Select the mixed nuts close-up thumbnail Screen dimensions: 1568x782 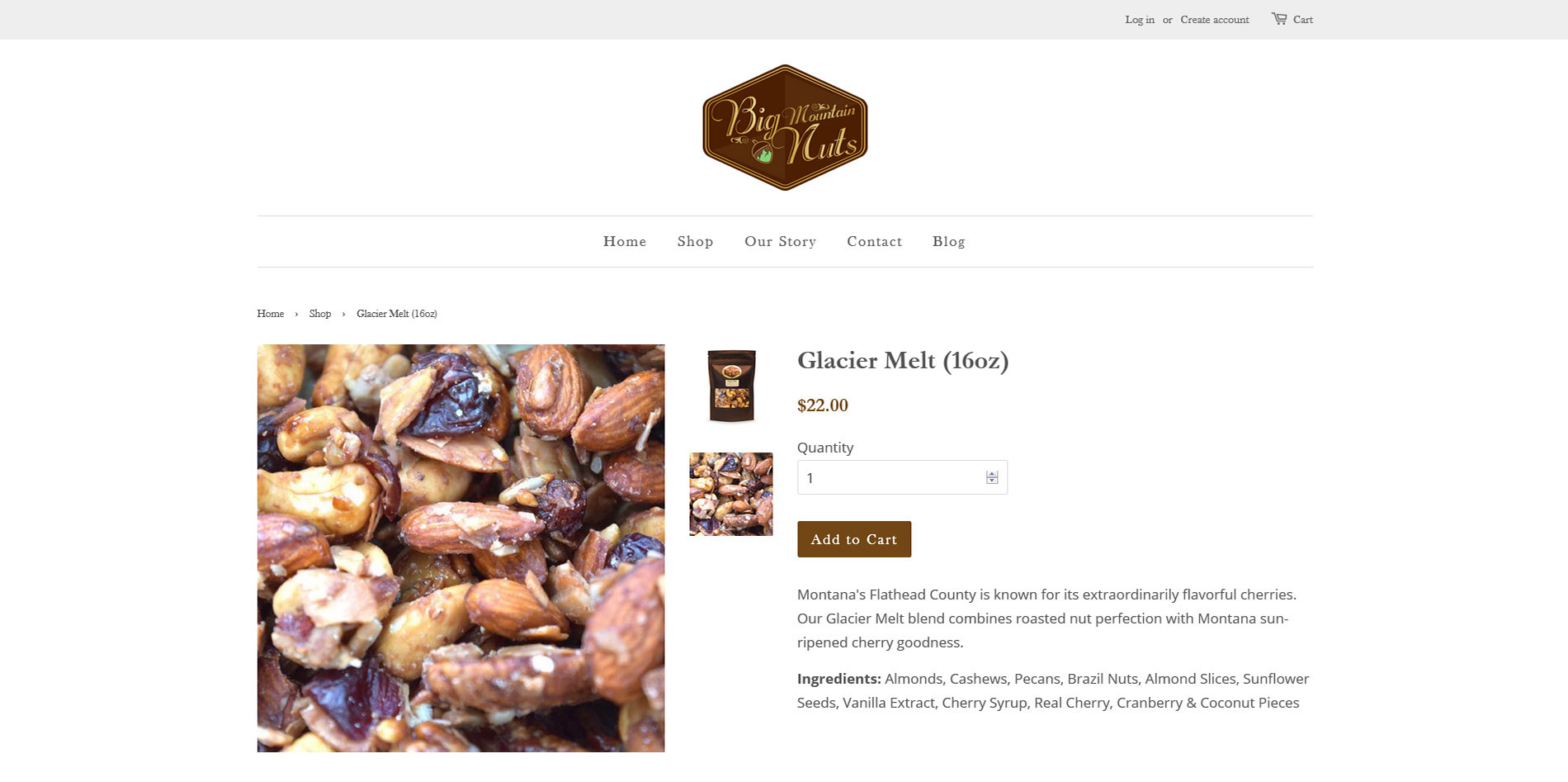click(x=731, y=494)
